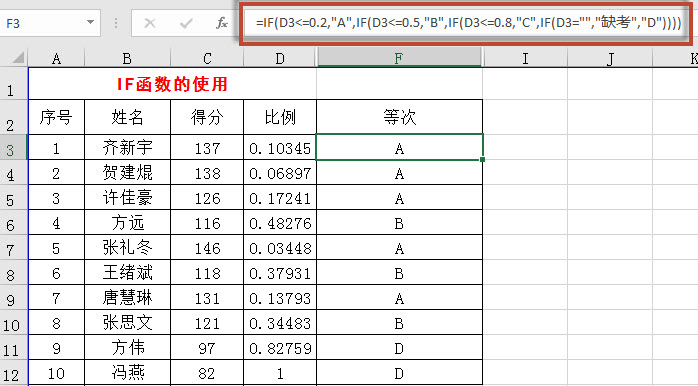Click the grade cell for 方远

tap(399, 222)
